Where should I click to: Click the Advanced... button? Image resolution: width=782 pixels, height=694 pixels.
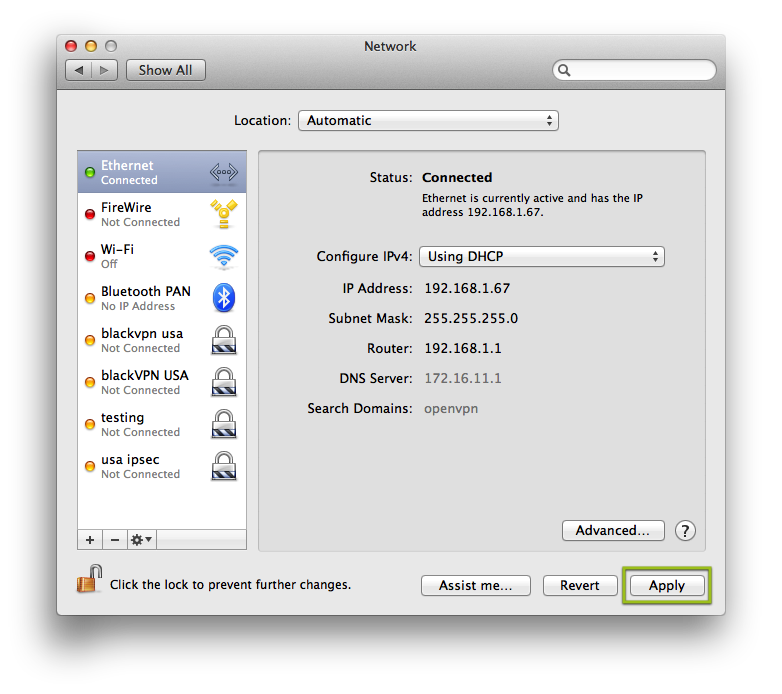(x=613, y=530)
